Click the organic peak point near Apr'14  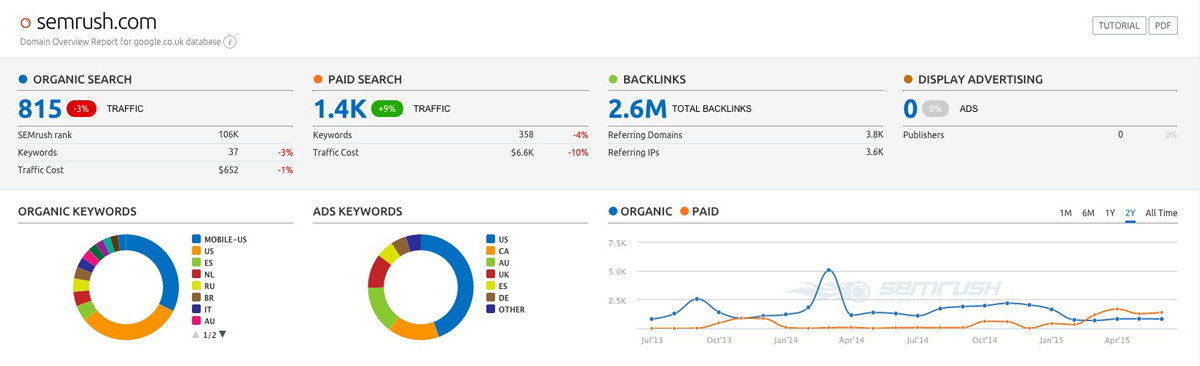(x=829, y=270)
